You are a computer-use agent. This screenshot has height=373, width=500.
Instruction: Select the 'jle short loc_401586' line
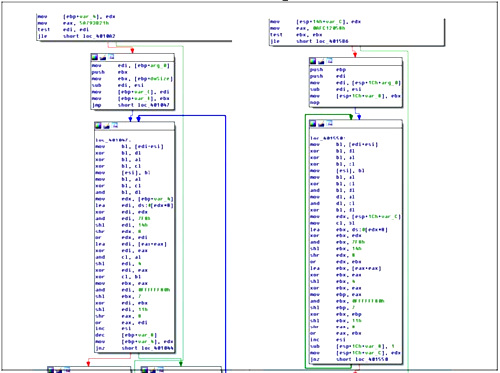pyautogui.click(x=309, y=41)
